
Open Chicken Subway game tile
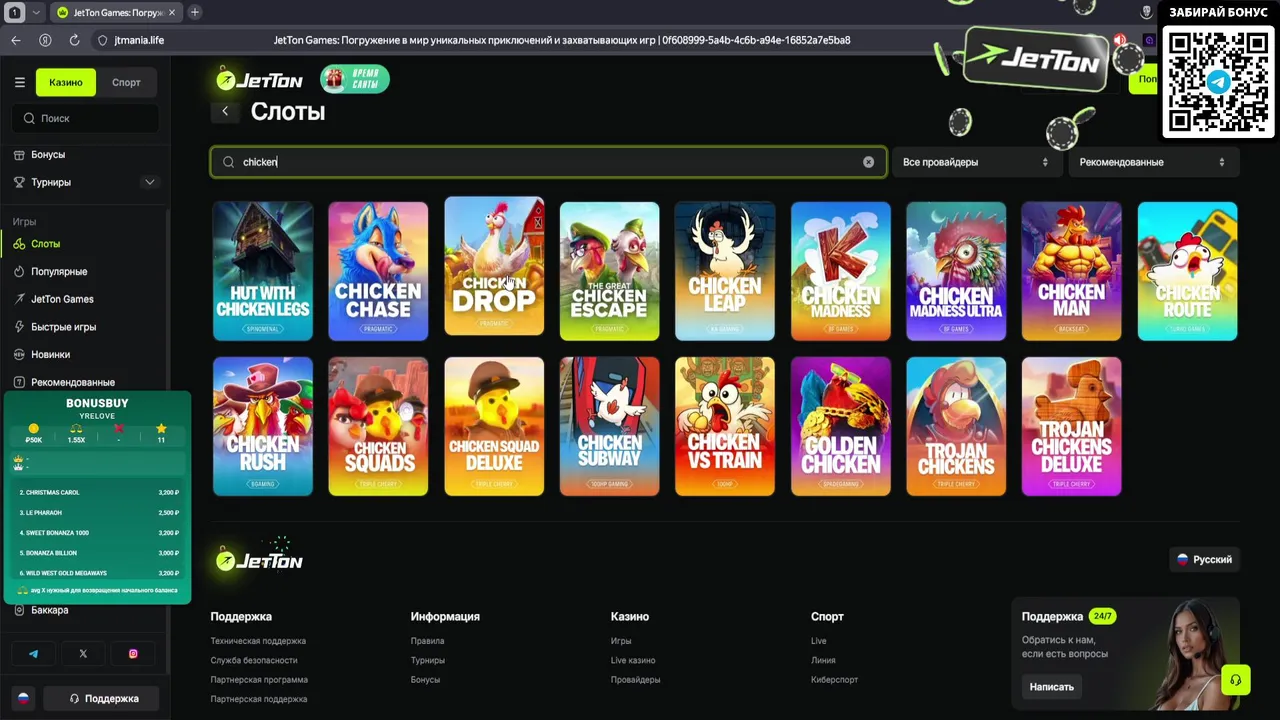609,426
